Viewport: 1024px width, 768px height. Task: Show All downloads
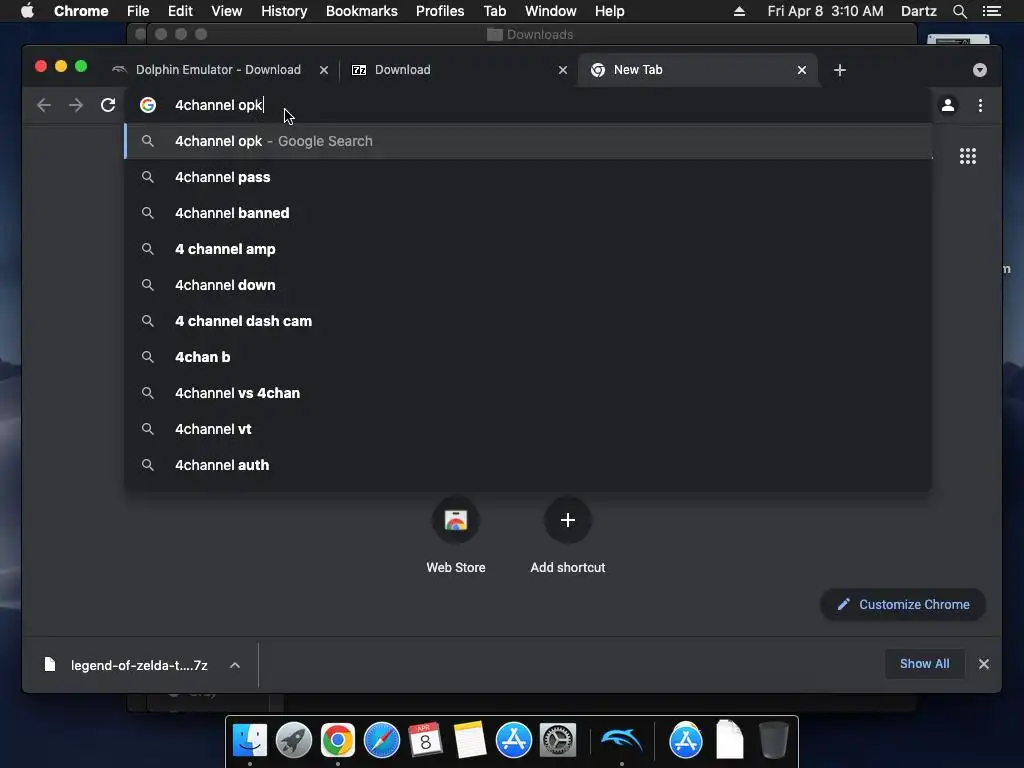[x=924, y=664]
